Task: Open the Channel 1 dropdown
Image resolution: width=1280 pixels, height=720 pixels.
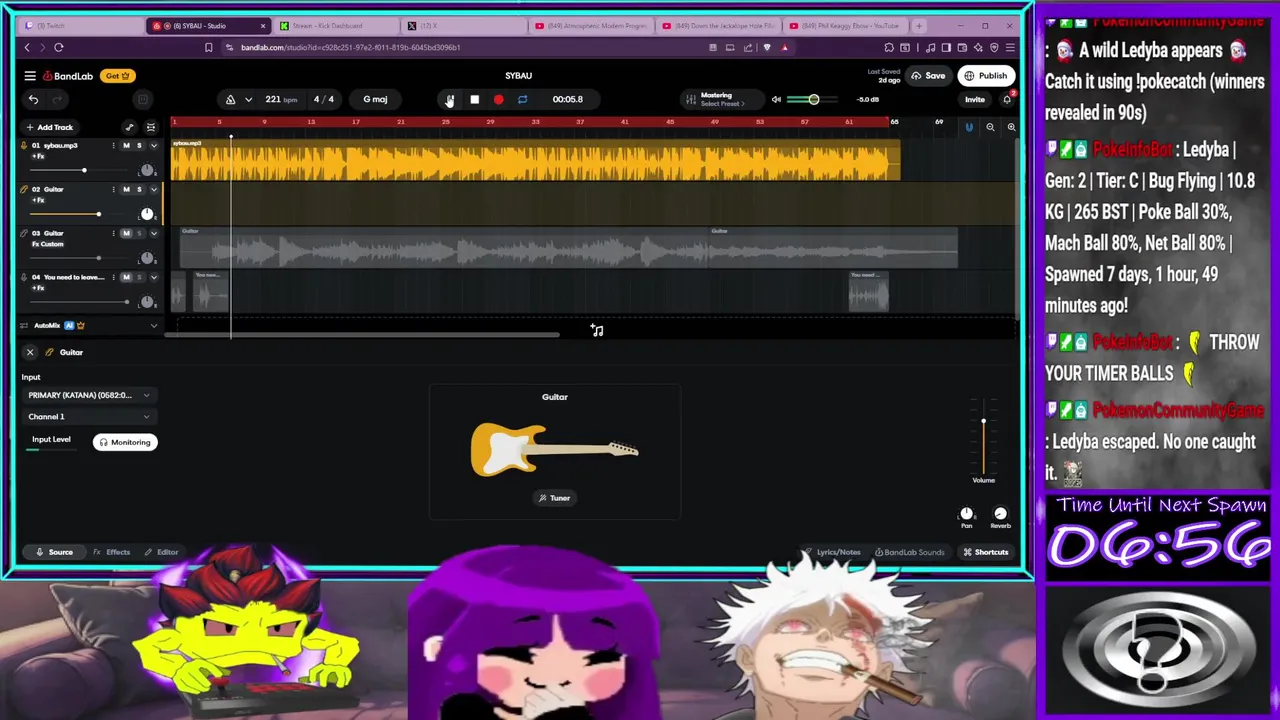Action: [x=88, y=417]
